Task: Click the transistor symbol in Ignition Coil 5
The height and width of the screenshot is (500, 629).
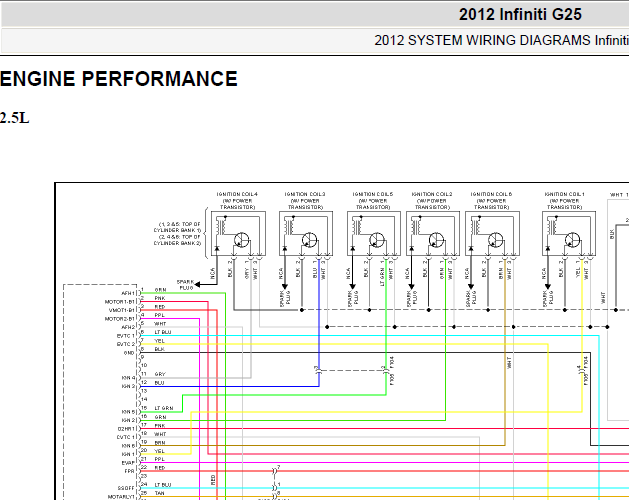Action: coord(377,240)
